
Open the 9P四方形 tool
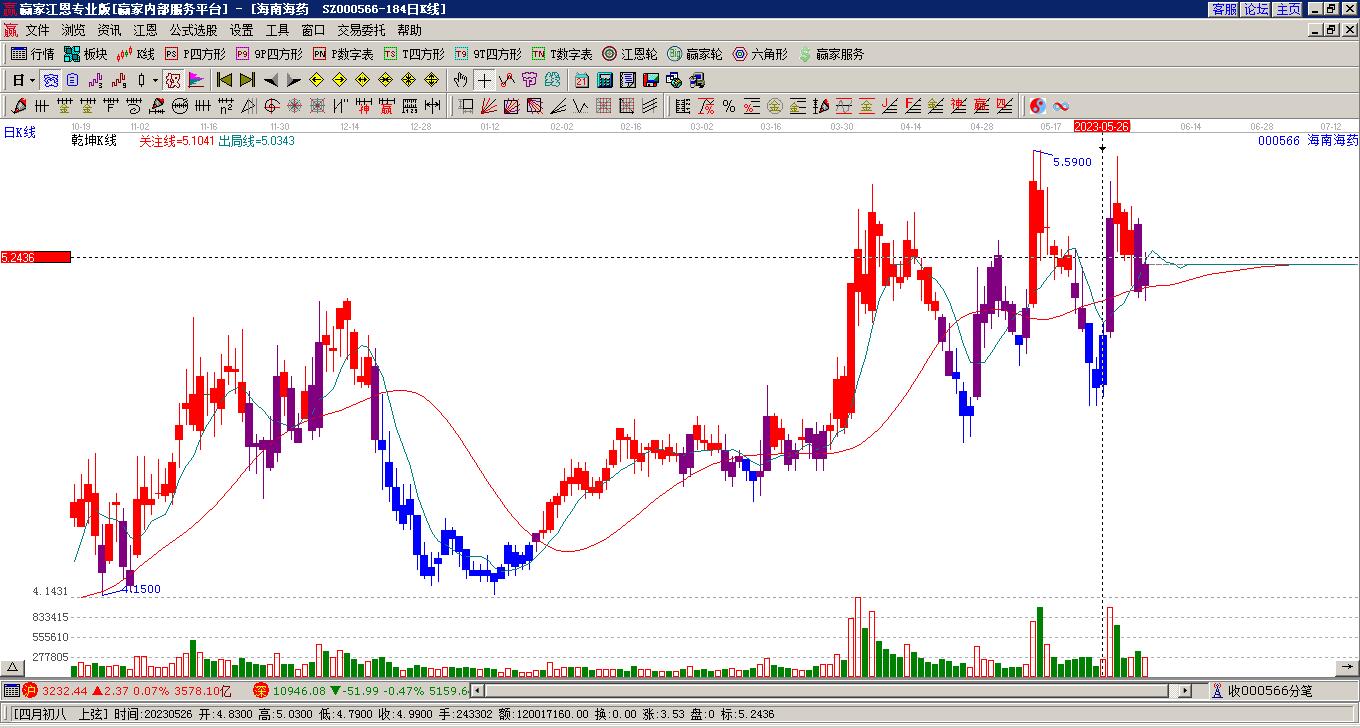tap(269, 54)
